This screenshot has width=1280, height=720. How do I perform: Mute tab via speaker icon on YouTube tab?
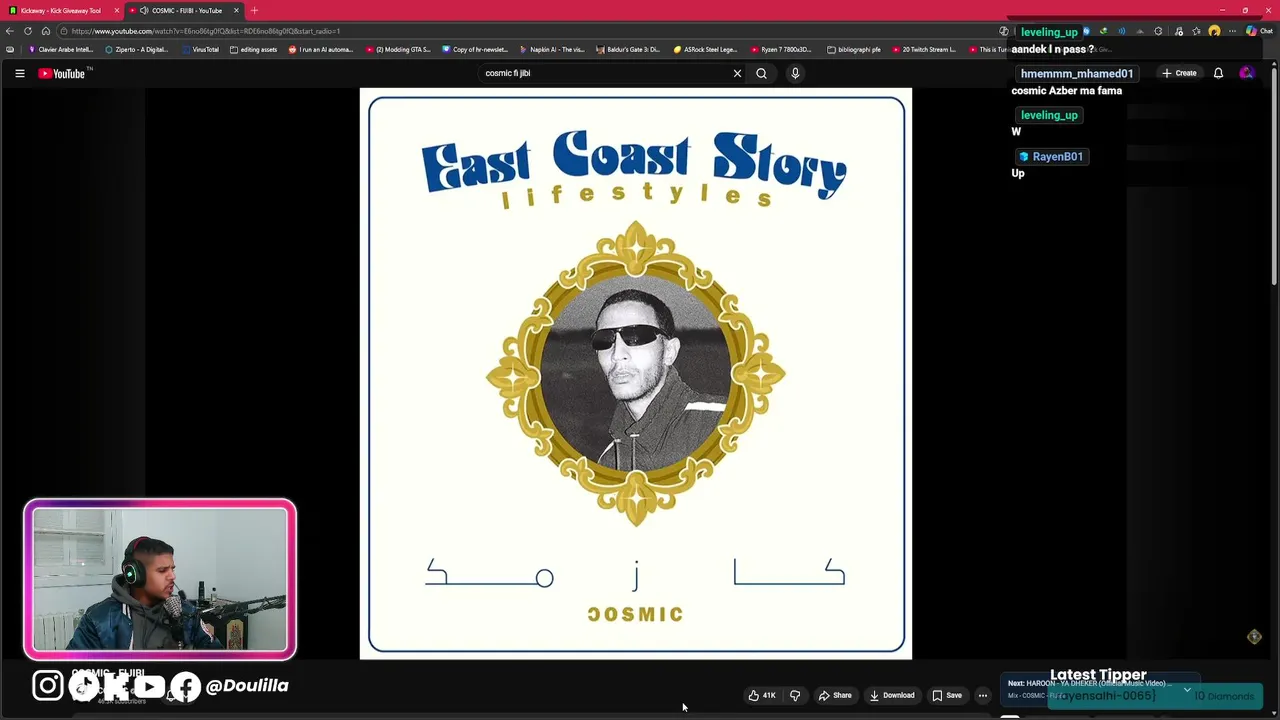pyautogui.click(x=144, y=10)
